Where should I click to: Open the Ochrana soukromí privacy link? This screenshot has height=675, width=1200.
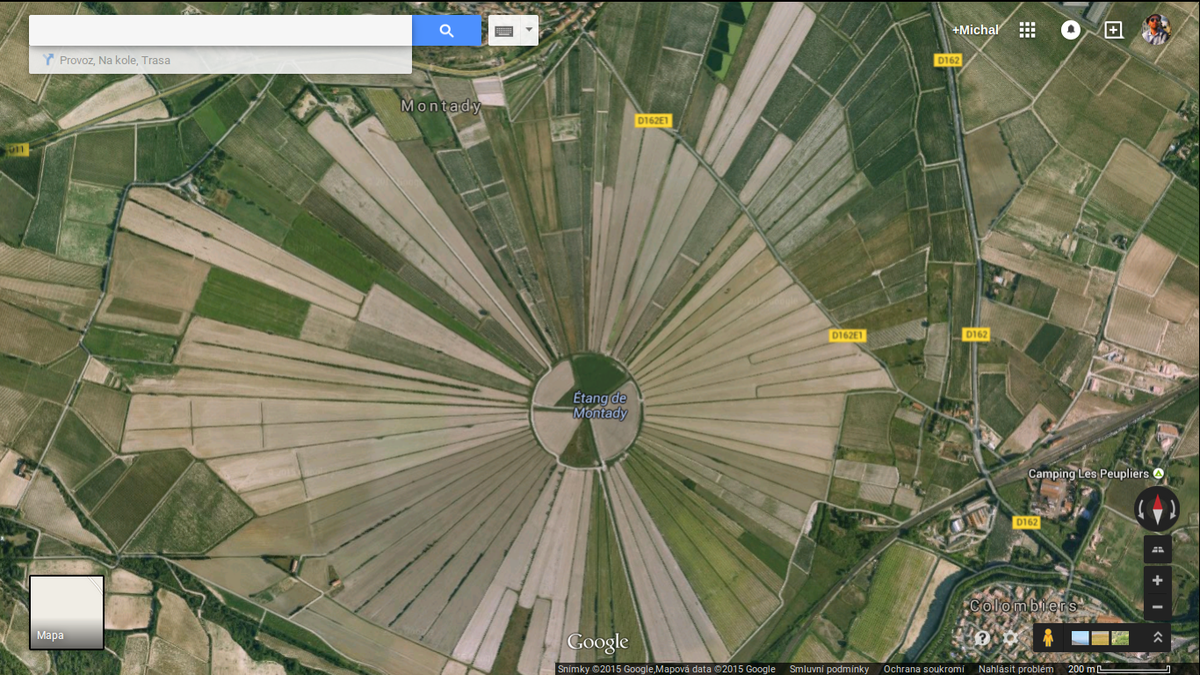click(923, 669)
